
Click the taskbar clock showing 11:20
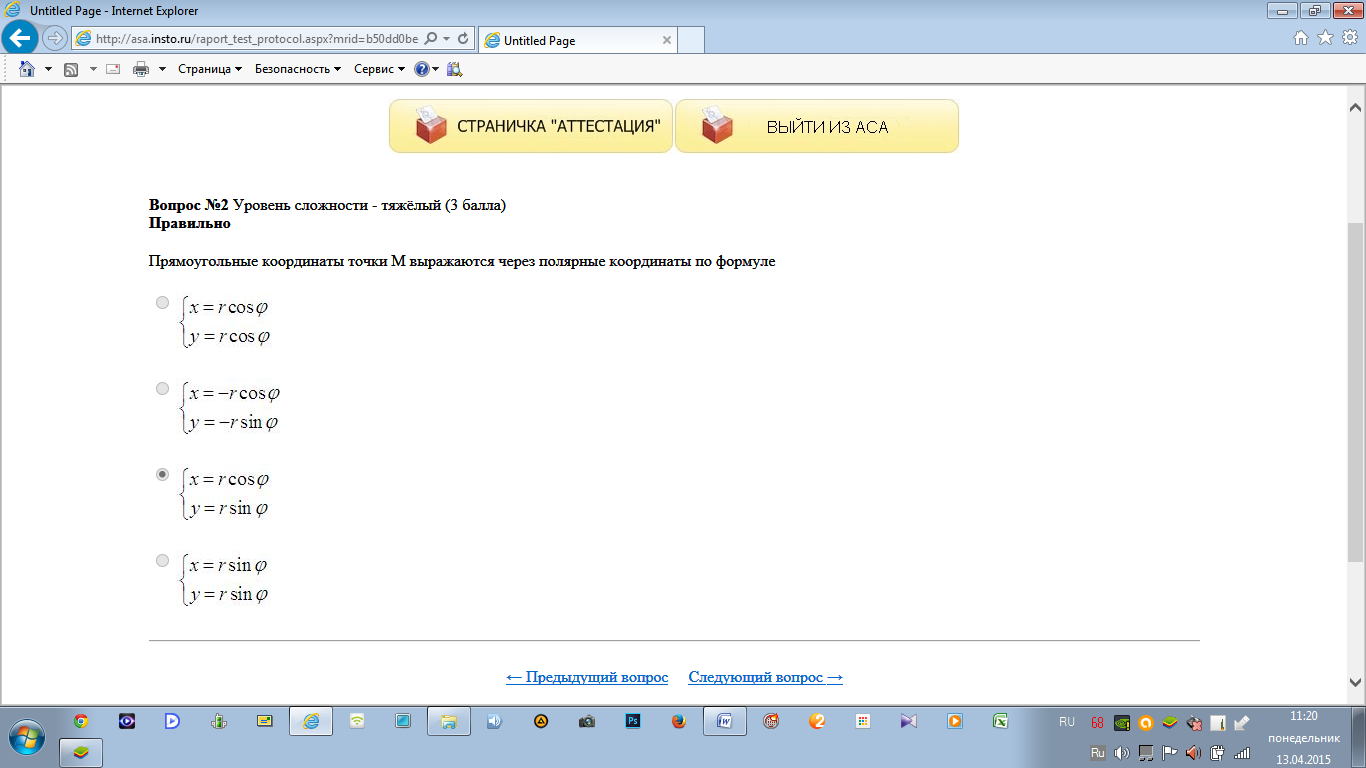click(1303, 737)
